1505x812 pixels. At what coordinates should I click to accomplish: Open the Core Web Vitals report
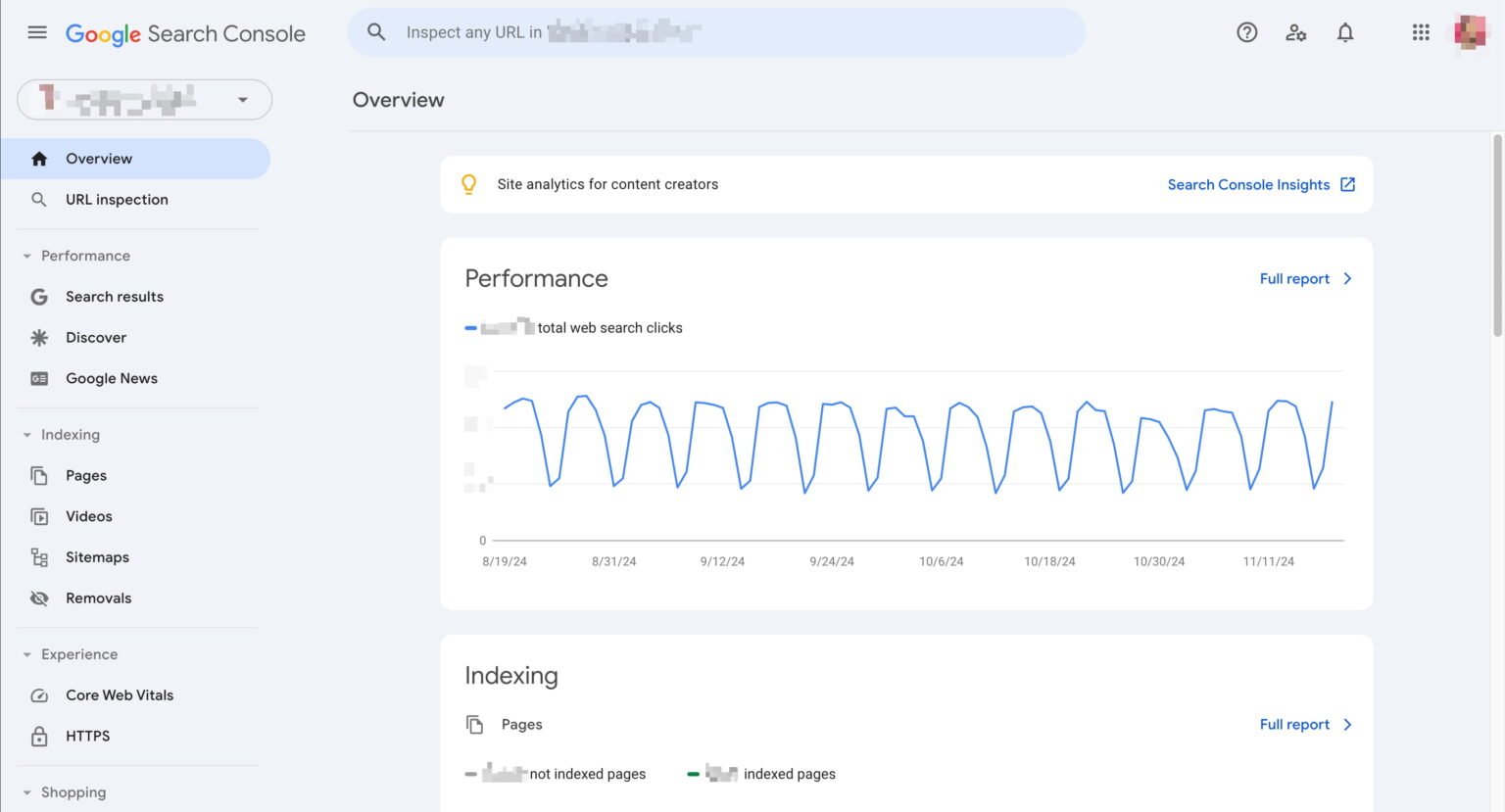pyautogui.click(x=119, y=694)
